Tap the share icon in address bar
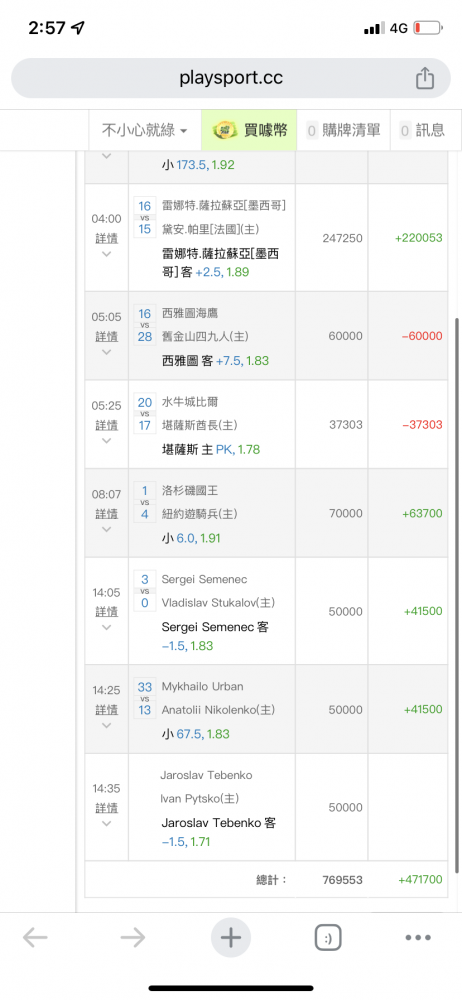This screenshot has width=462, height=1000. tap(425, 78)
